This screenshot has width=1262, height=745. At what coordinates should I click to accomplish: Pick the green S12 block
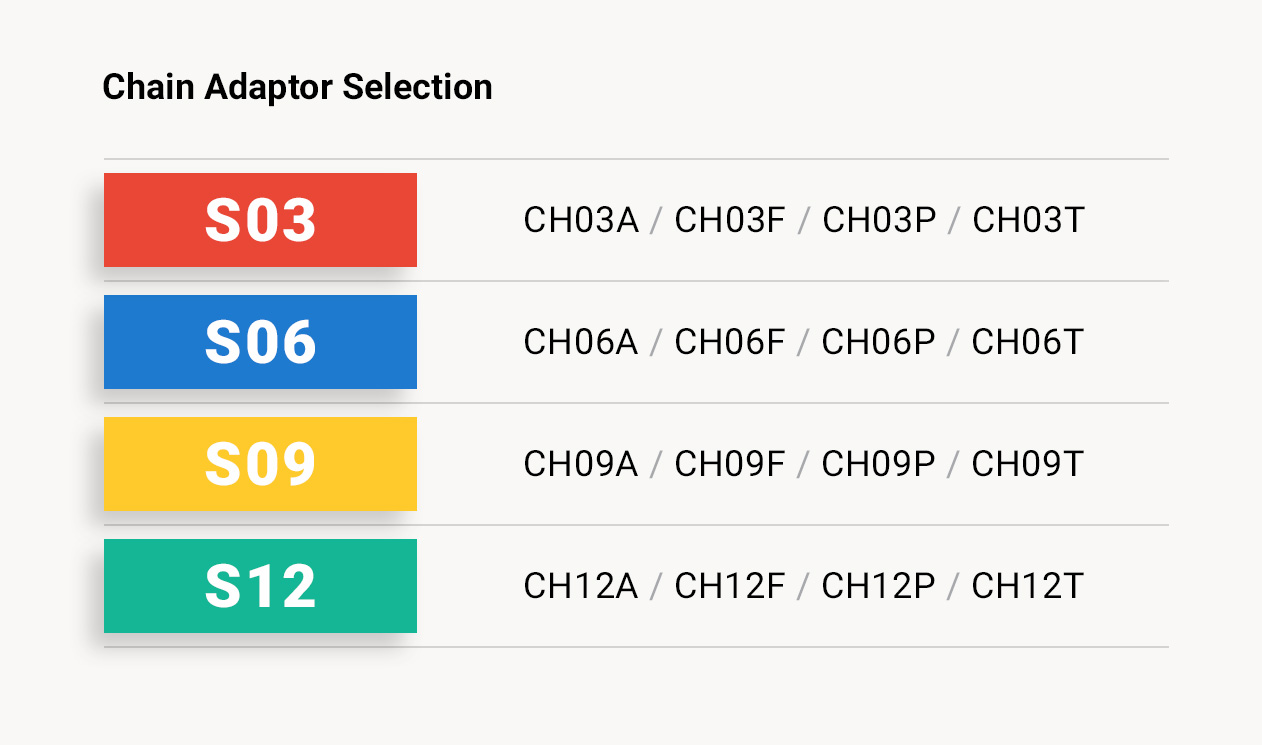[260, 586]
